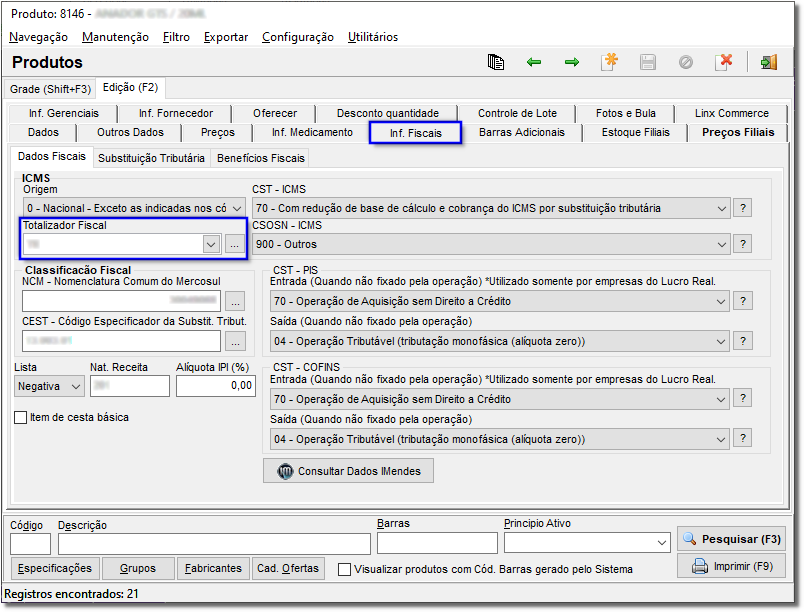804x612 pixels.
Task: Open the Navegação menu
Action: 38,37
